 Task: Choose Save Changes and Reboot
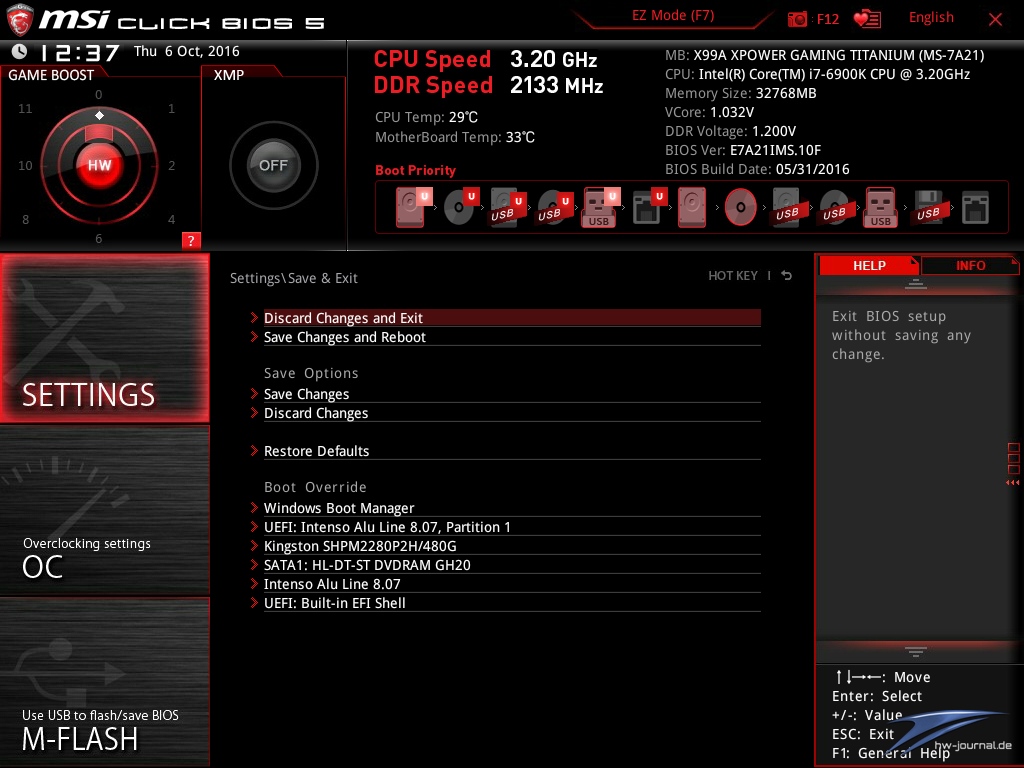tap(511, 337)
